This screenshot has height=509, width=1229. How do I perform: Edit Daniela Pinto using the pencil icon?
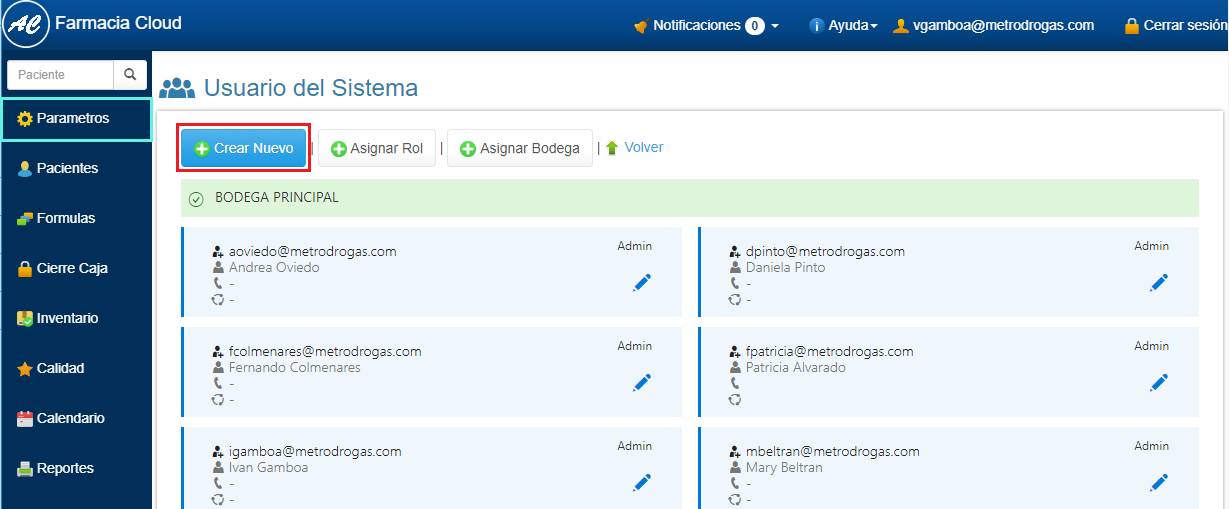click(1159, 283)
